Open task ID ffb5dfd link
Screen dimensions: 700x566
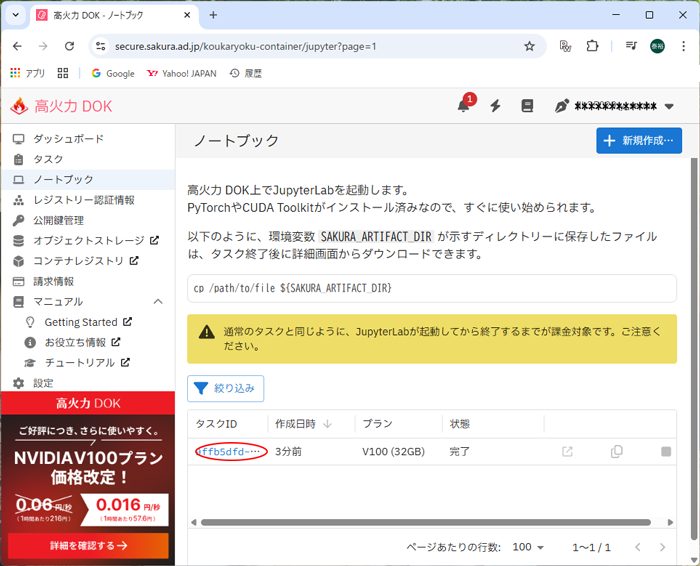tap(228, 452)
